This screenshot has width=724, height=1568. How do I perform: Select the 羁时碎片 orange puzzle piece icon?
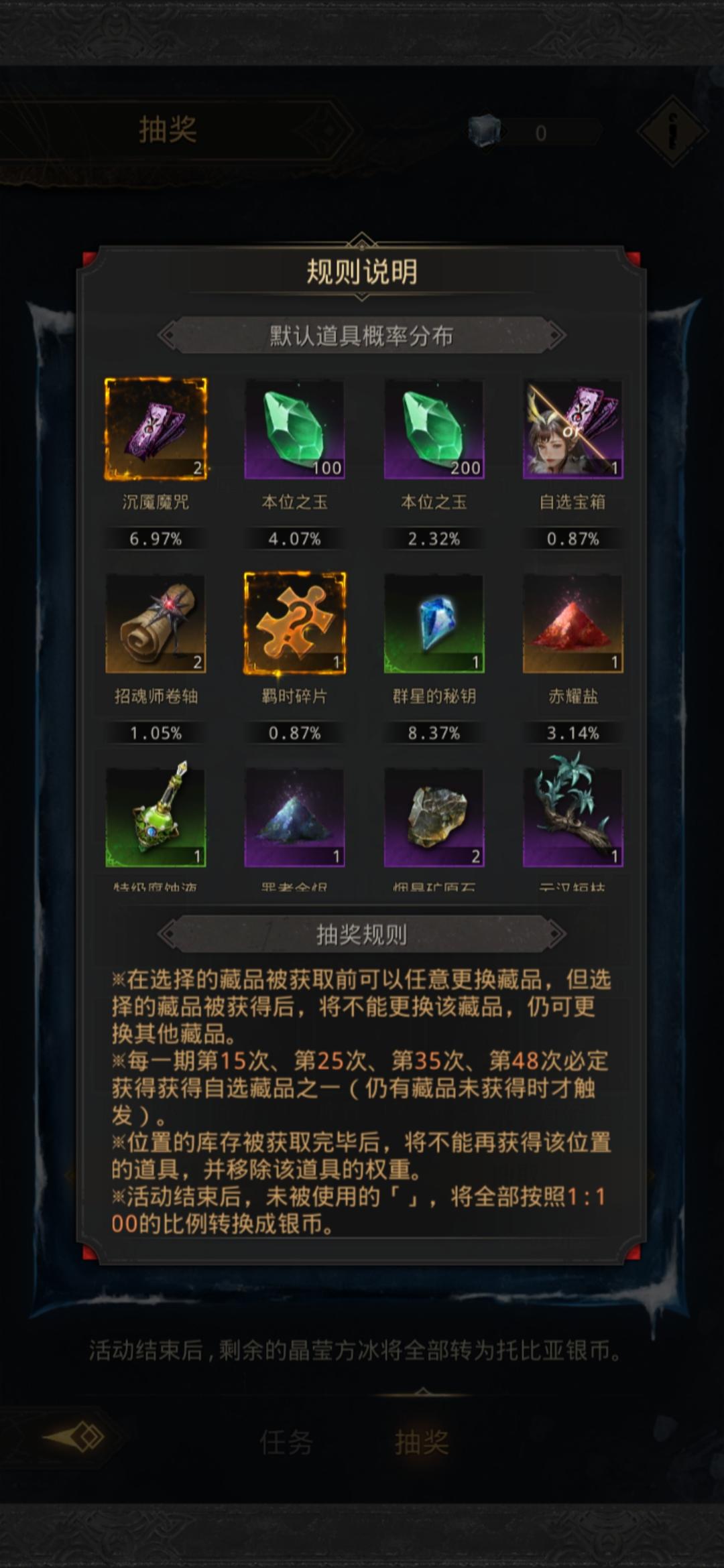(x=294, y=623)
